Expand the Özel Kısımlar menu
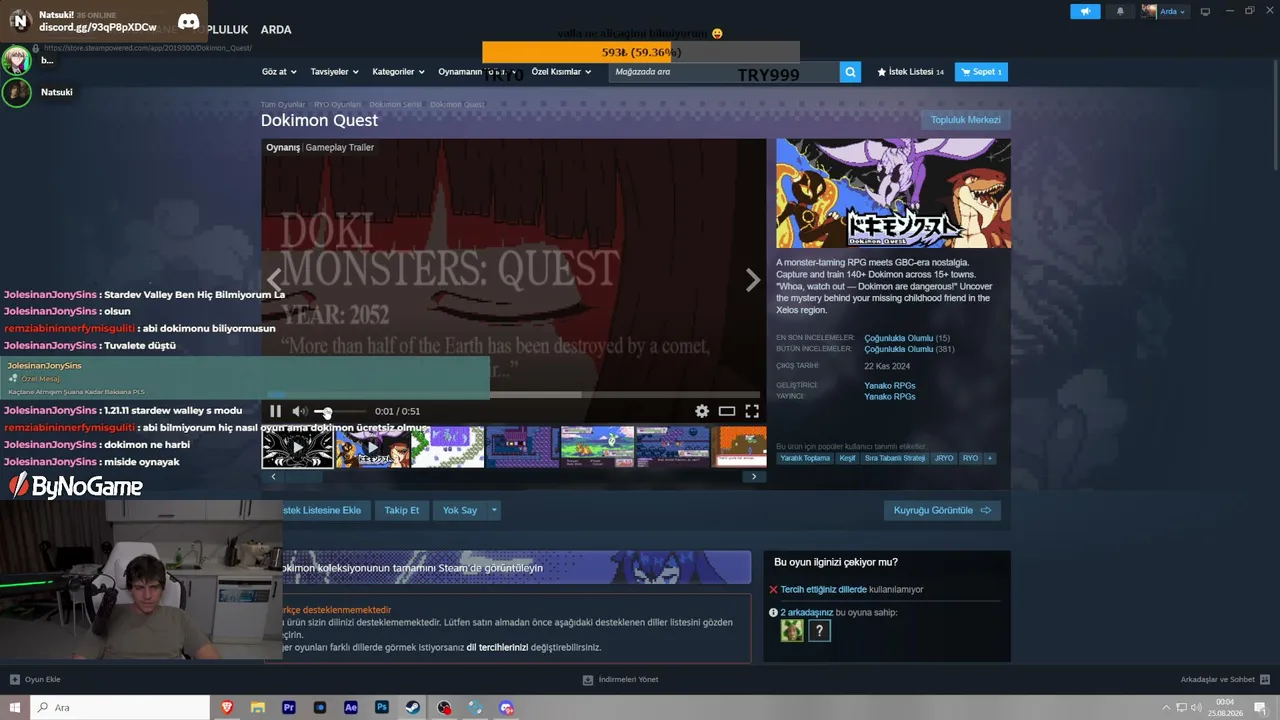Screen dimensions: 1280x720 (561, 72)
